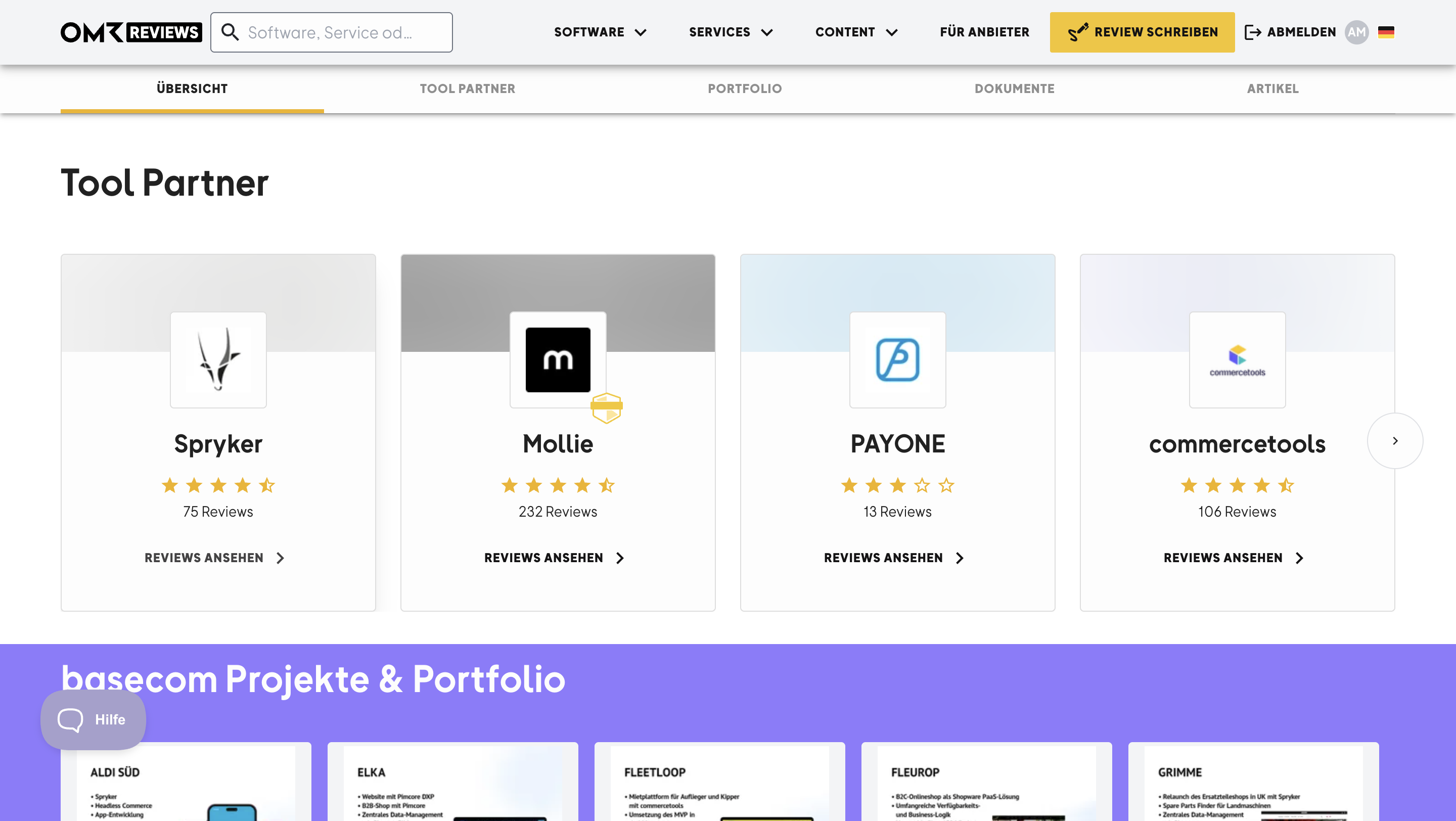Switch to the Dokumente tab

pyautogui.click(x=1015, y=88)
